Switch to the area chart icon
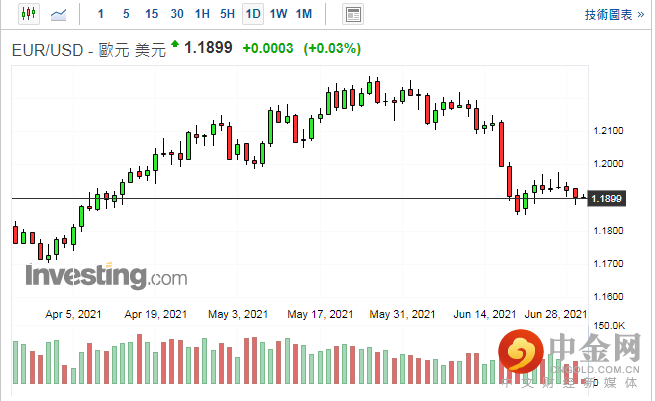The height and width of the screenshot is (401, 655). (x=59, y=14)
